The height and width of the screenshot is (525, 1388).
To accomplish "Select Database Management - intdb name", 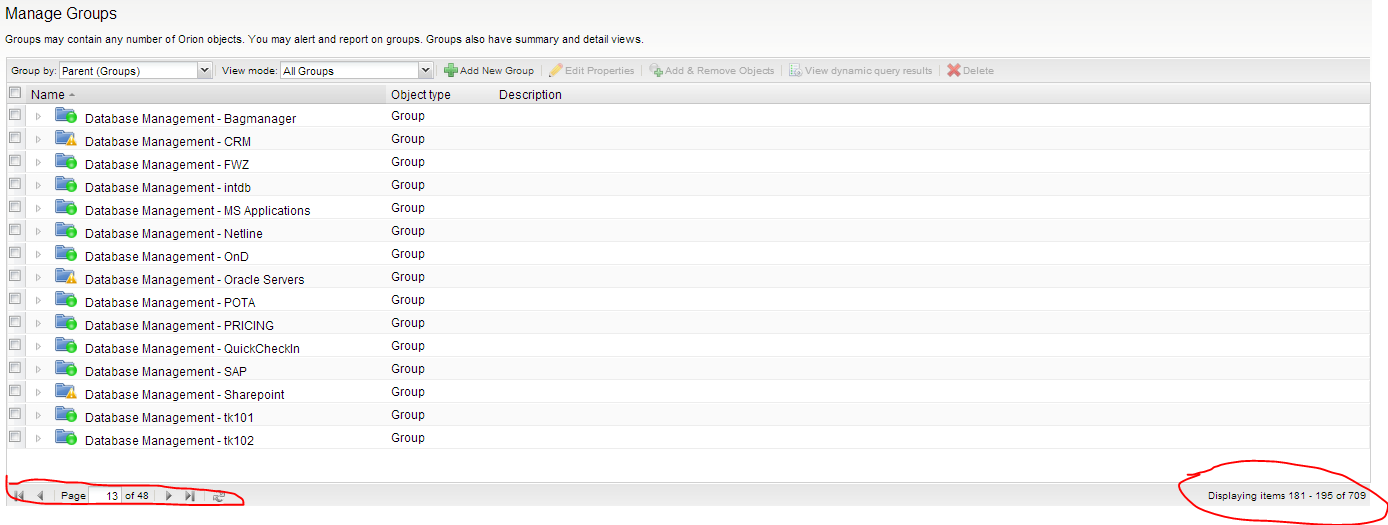I will tap(168, 188).
